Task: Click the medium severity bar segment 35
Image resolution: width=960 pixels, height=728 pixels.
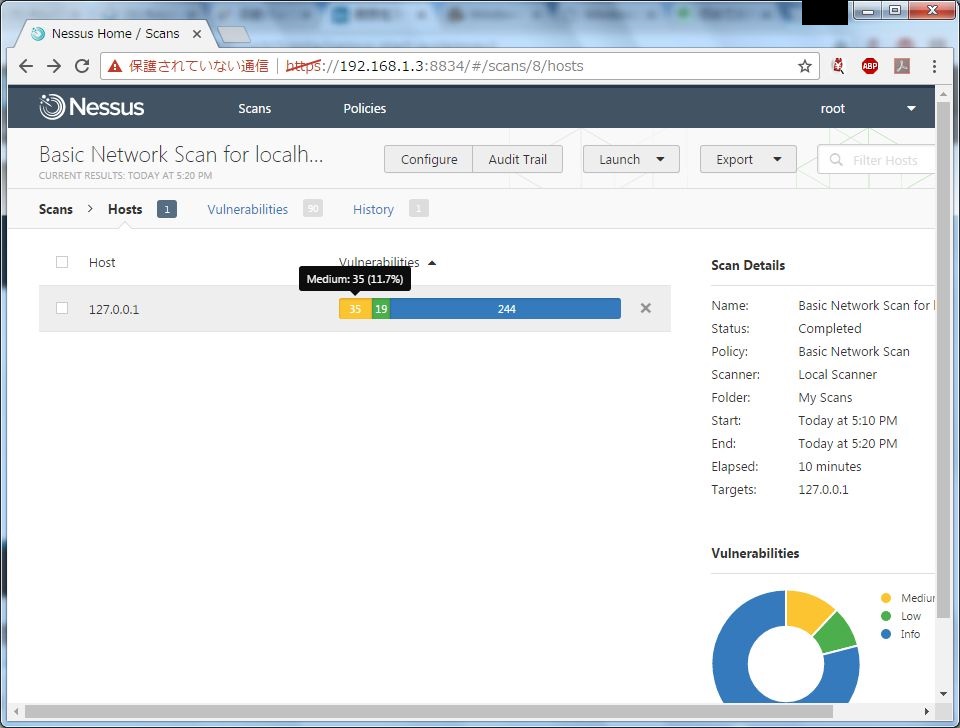Action: 355,309
